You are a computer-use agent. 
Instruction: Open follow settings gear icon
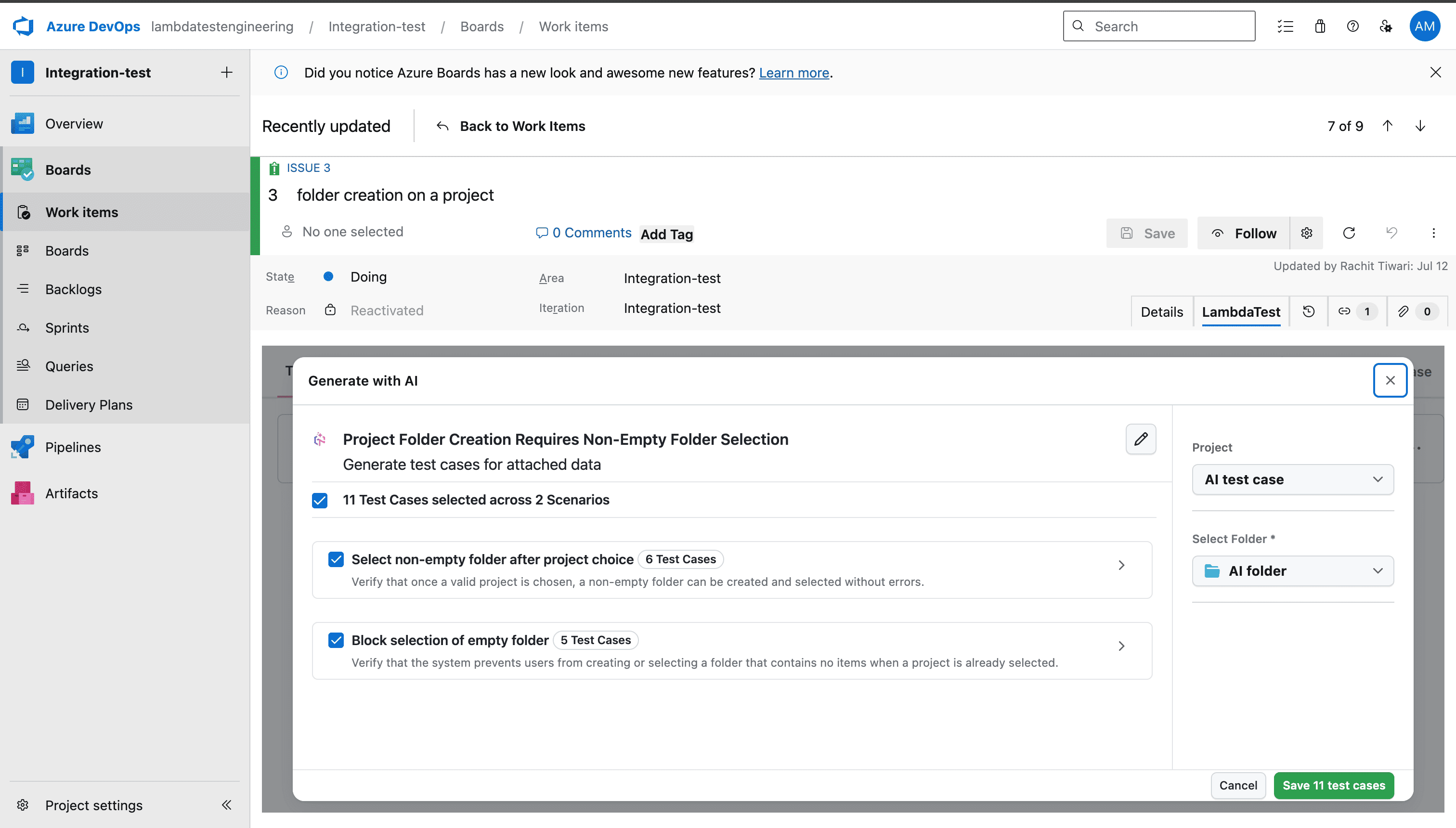(x=1306, y=233)
